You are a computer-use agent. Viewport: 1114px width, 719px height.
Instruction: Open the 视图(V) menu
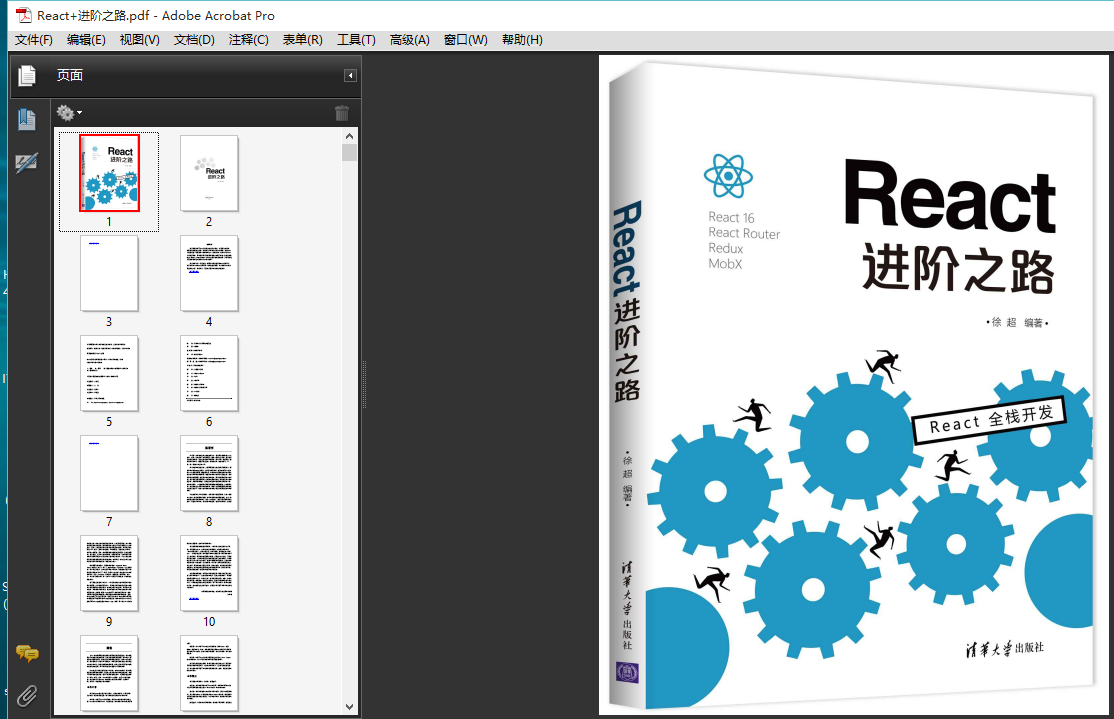coord(139,40)
